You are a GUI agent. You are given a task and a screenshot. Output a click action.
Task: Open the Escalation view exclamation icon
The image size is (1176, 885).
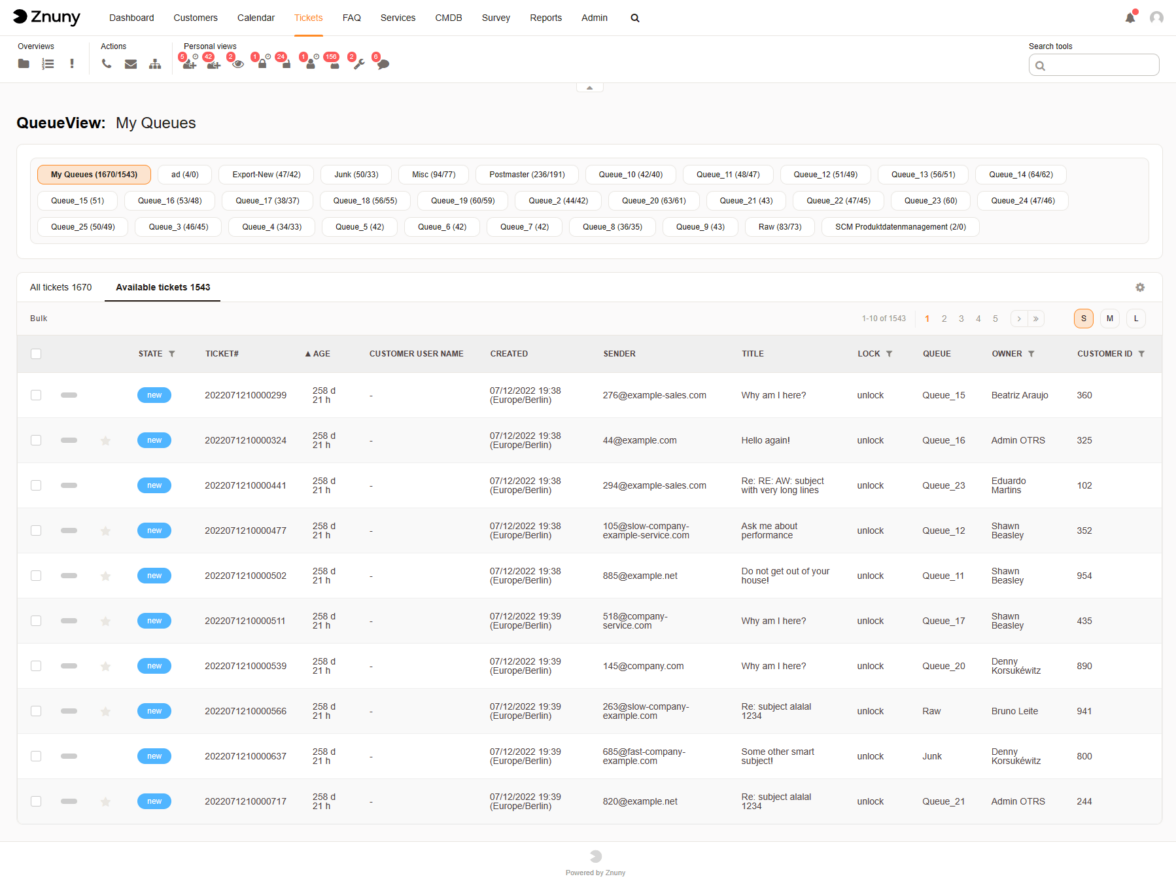coord(72,64)
